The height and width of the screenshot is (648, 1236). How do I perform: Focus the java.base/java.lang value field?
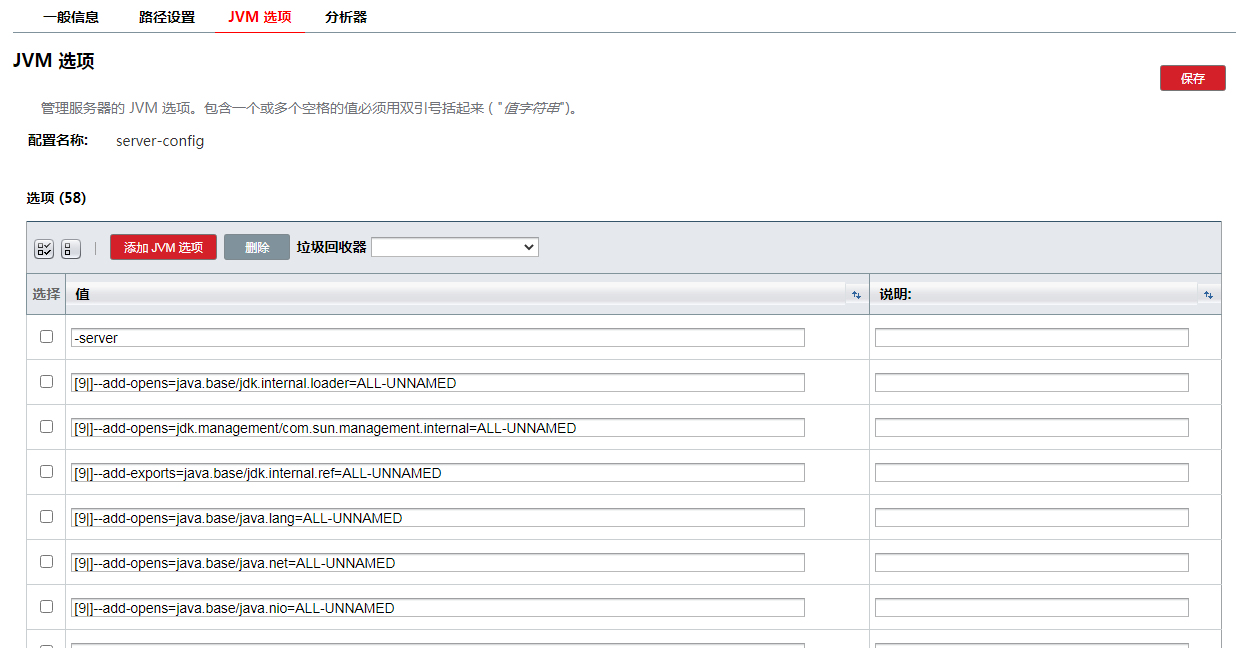437,518
